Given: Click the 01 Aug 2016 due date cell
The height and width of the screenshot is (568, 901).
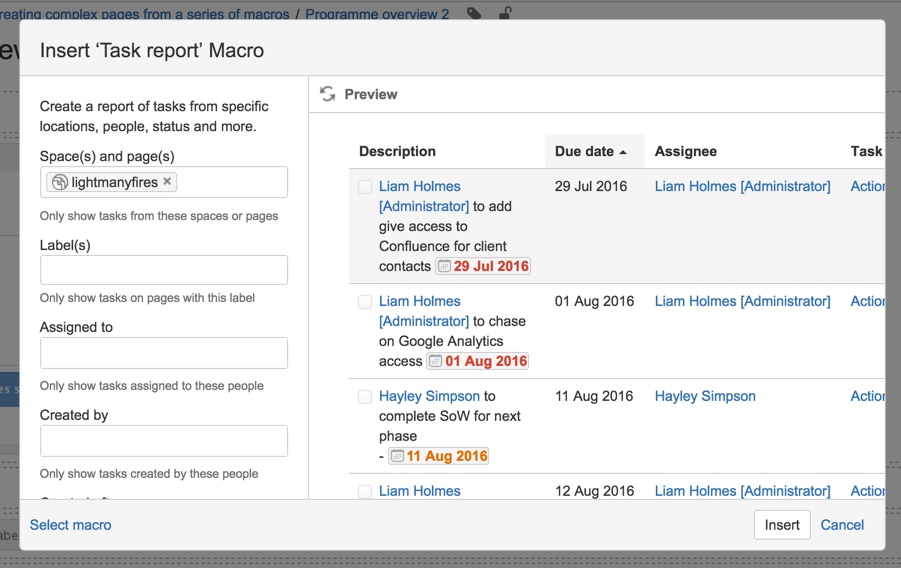Looking at the screenshot, I should (x=594, y=301).
